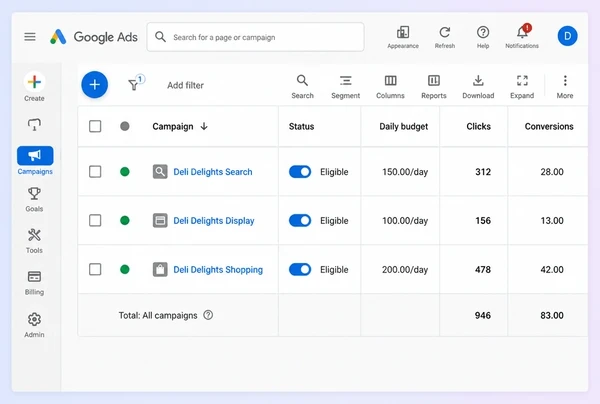Click the 83.00 total conversions
Image resolution: width=600 pixels, height=404 pixels.
coord(552,315)
